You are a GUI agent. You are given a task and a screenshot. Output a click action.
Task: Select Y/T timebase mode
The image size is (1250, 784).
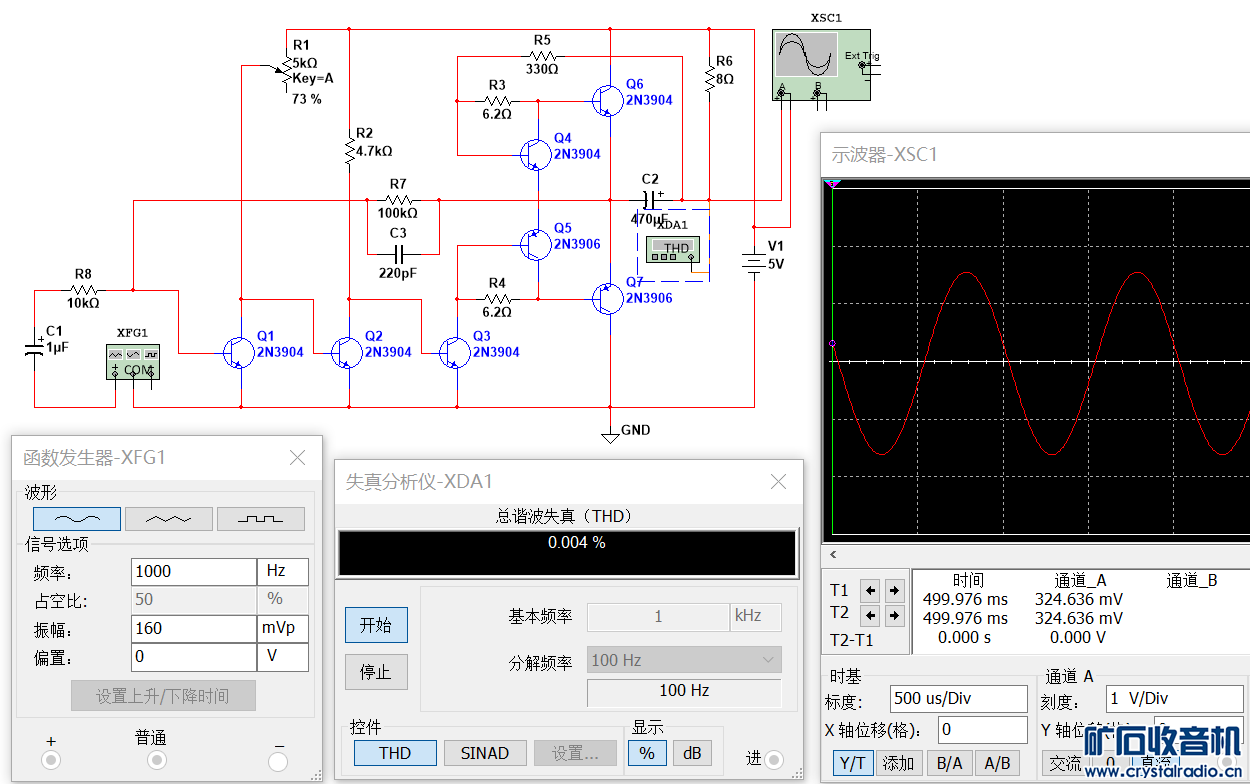[x=852, y=763]
